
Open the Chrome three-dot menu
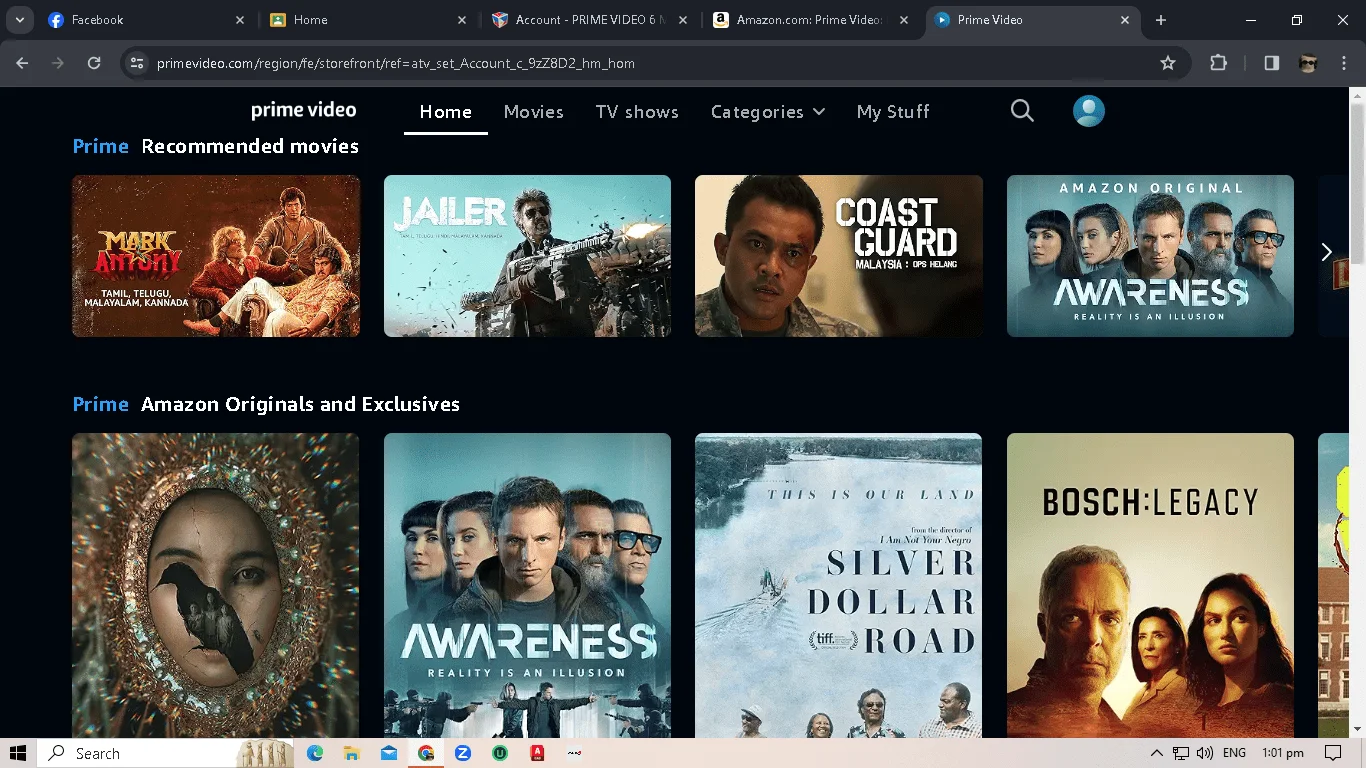tap(1343, 63)
